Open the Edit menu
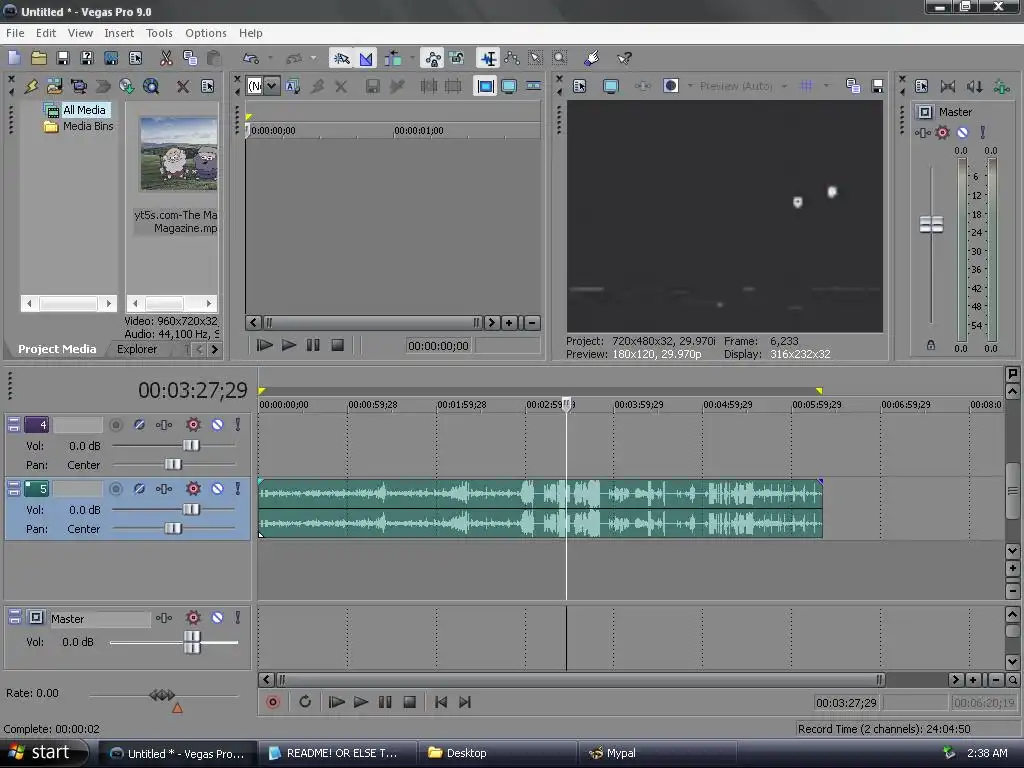Viewport: 1024px width, 768px height. tap(46, 33)
